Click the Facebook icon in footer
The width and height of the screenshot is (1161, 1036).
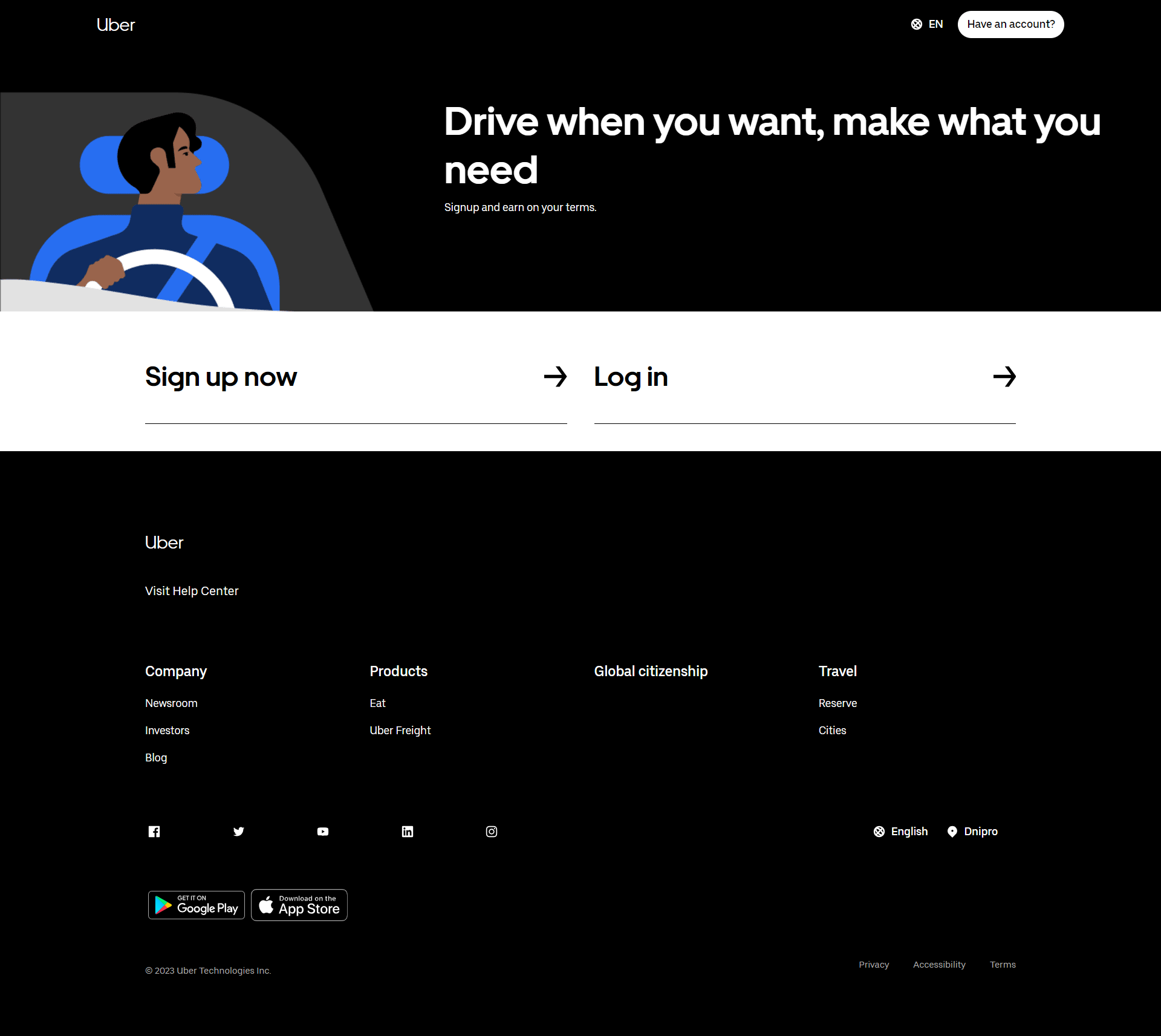155,831
